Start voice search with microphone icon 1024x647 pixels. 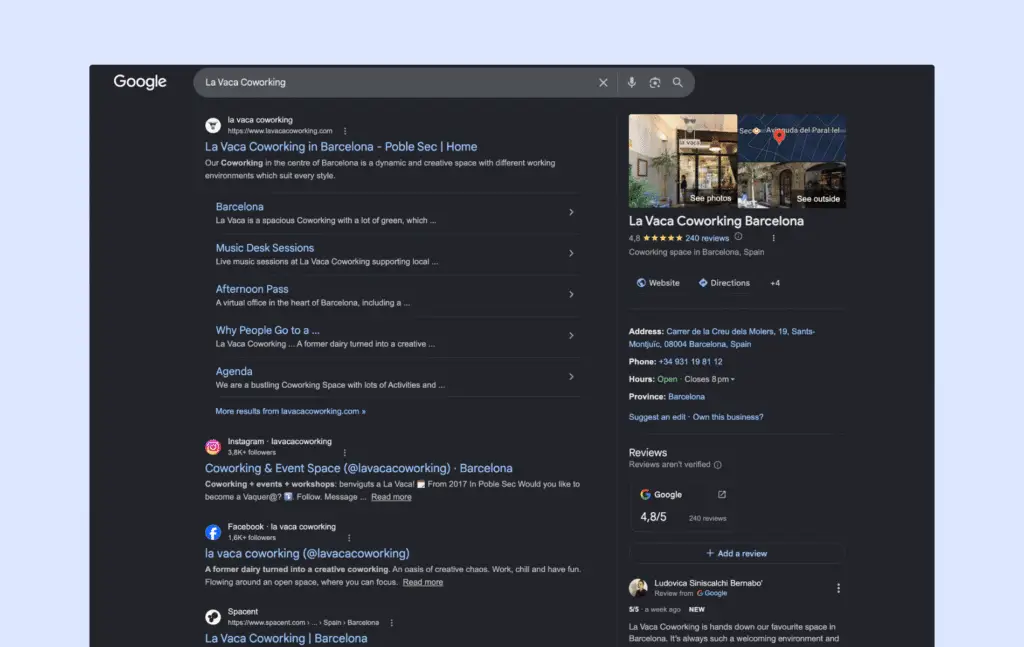click(x=632, y=82)
